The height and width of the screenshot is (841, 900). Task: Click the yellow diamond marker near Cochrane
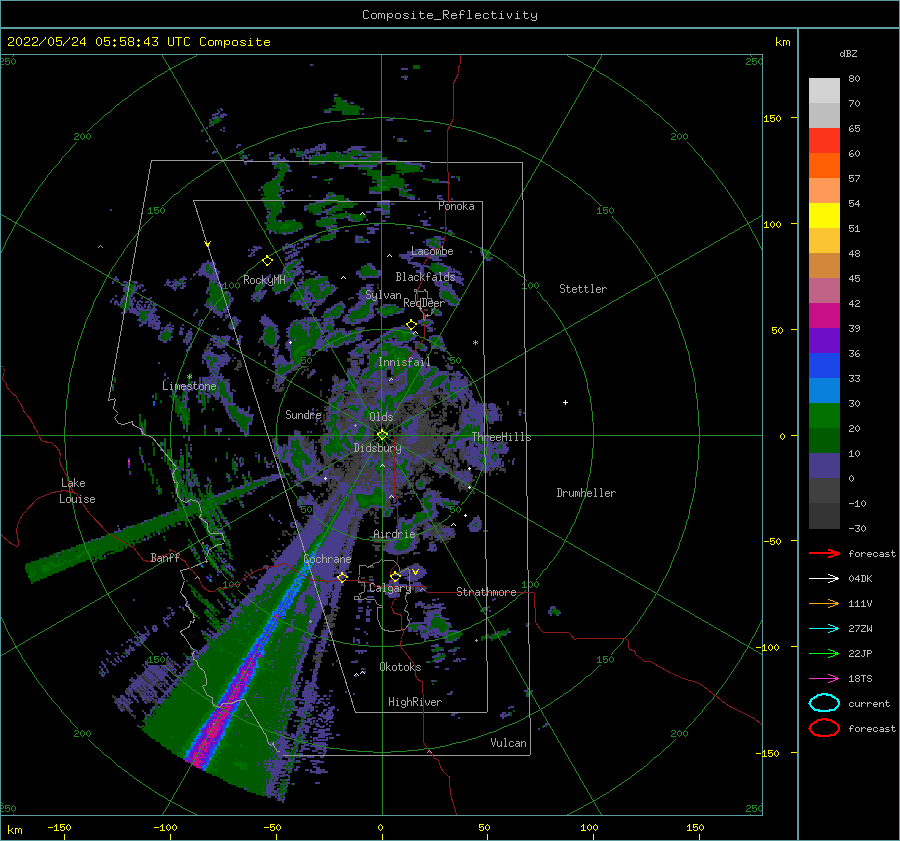tap(342, 577)
